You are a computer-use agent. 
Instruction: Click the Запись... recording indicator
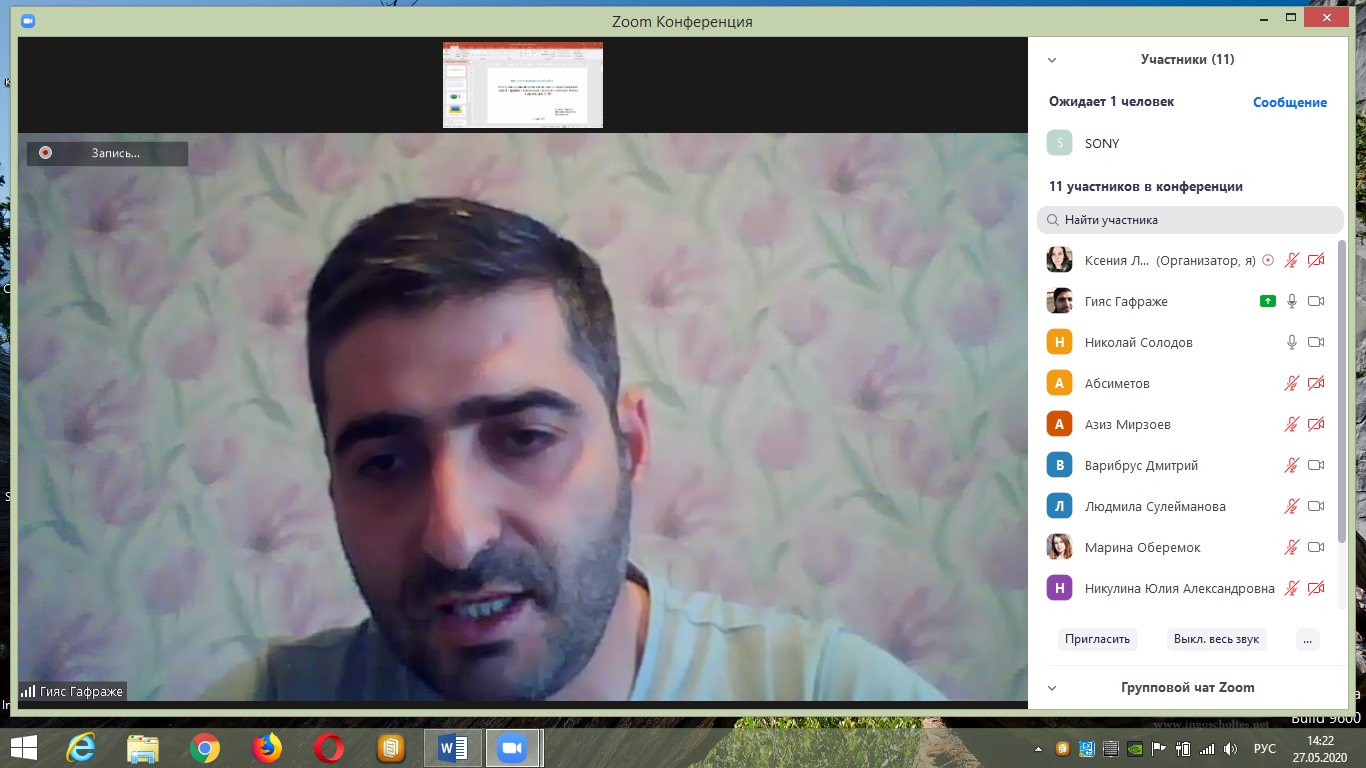[x=107, y=153]
